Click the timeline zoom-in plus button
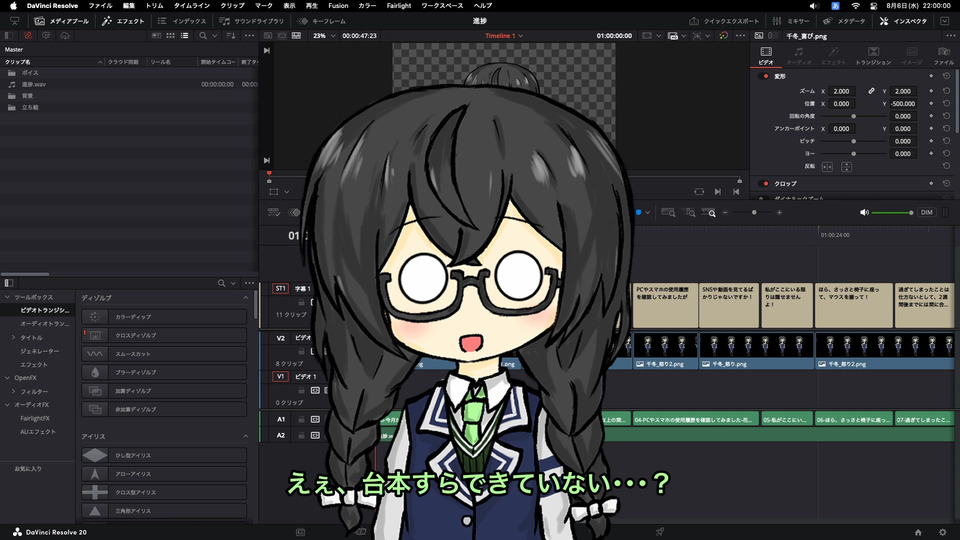Image resolution: width=960 pixels, height=540 pixels. [x=779, y=212]
